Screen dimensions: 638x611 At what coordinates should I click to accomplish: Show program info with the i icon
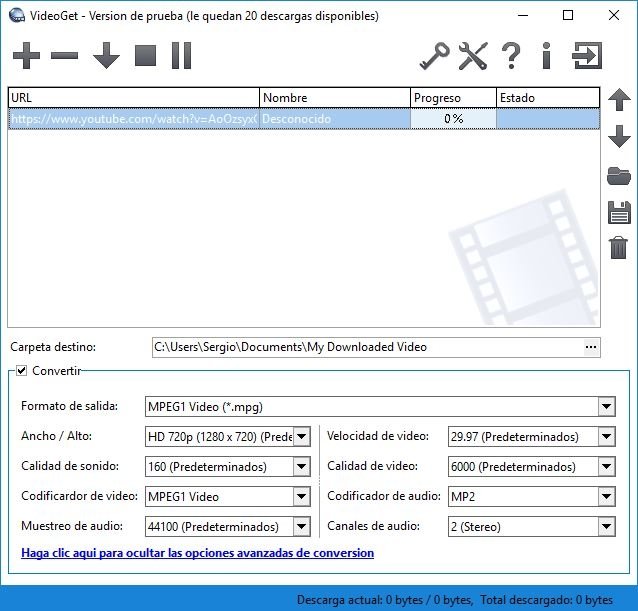[546, 56]
